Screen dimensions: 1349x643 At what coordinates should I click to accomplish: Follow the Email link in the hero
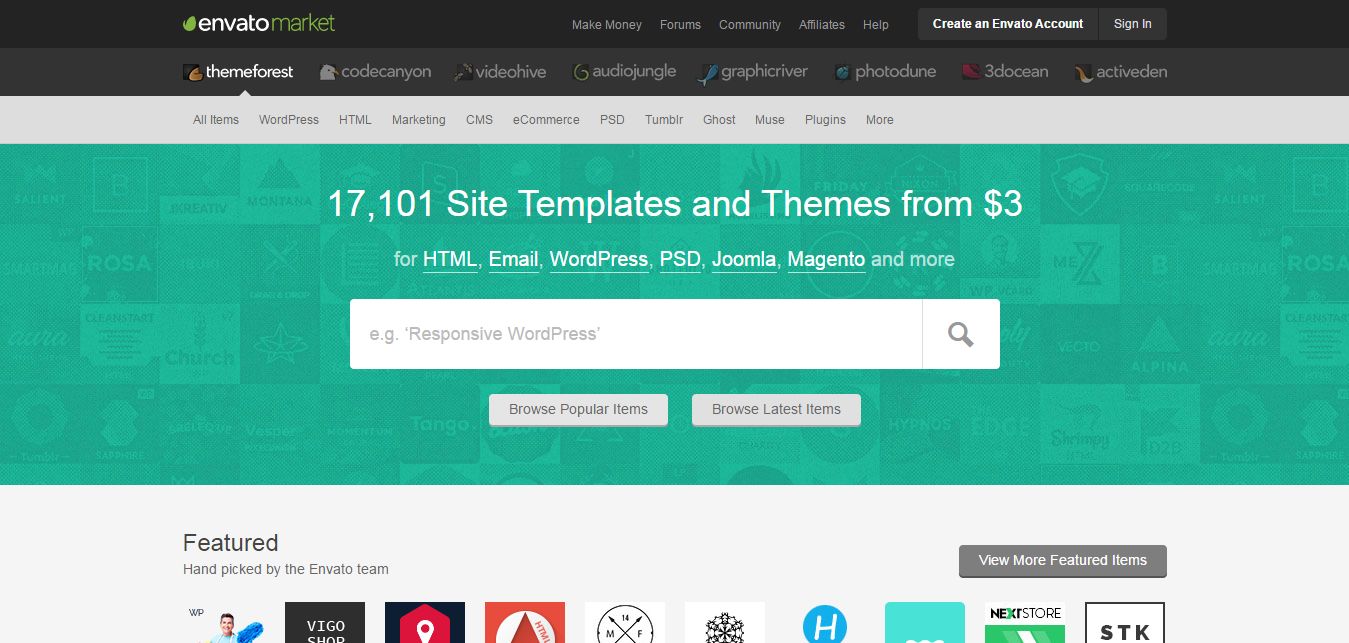(514, 259)
